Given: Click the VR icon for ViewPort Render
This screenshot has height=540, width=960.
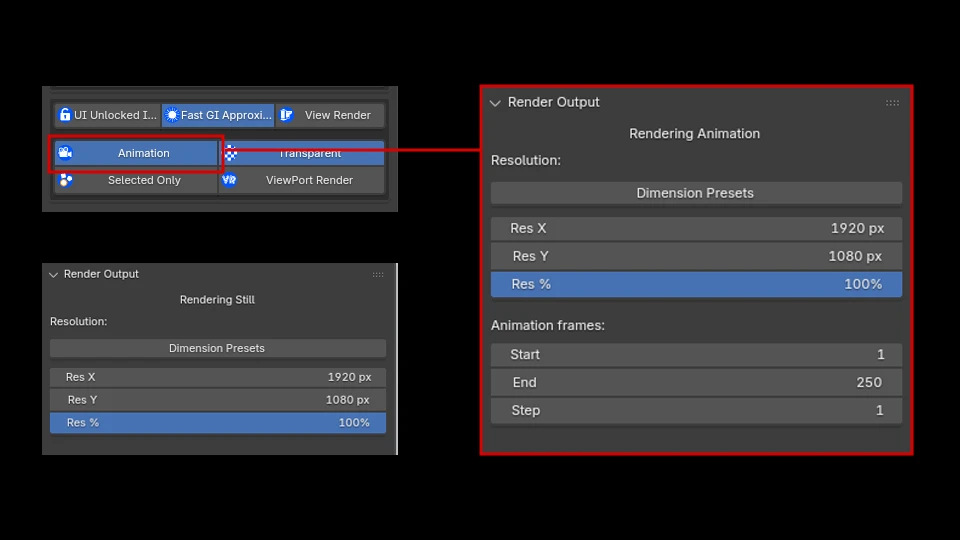Looking at the screenshot, I should 229,180.
